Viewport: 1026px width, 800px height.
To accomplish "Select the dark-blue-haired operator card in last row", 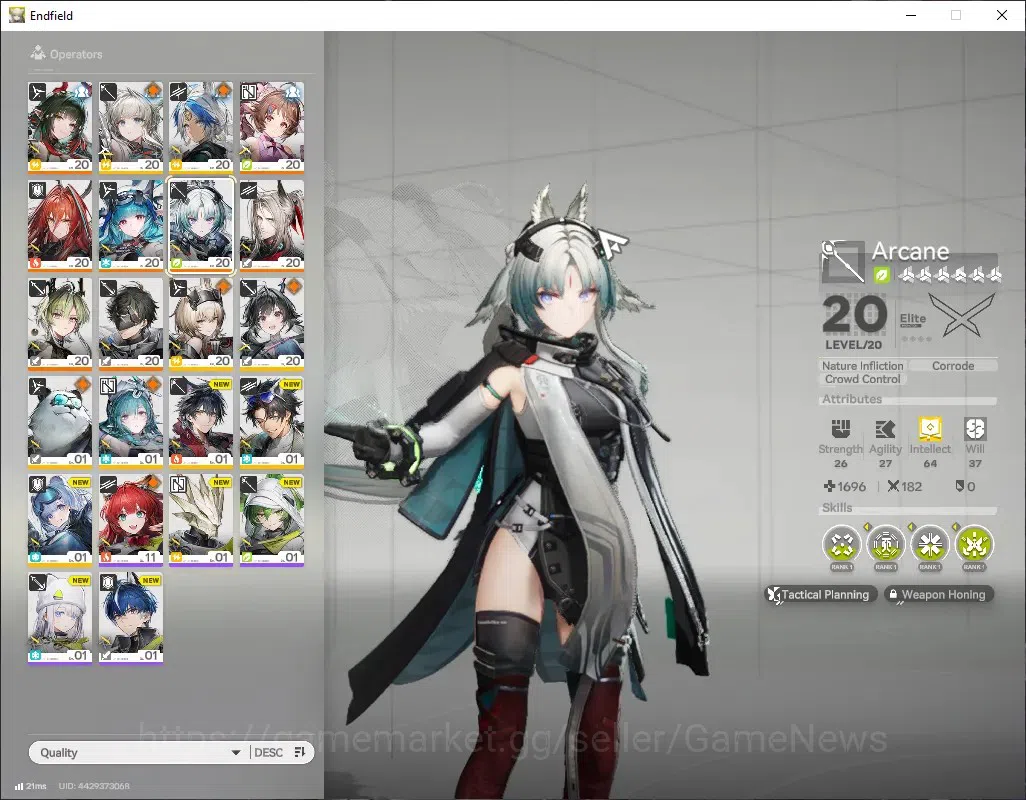I will pos(131,617).
